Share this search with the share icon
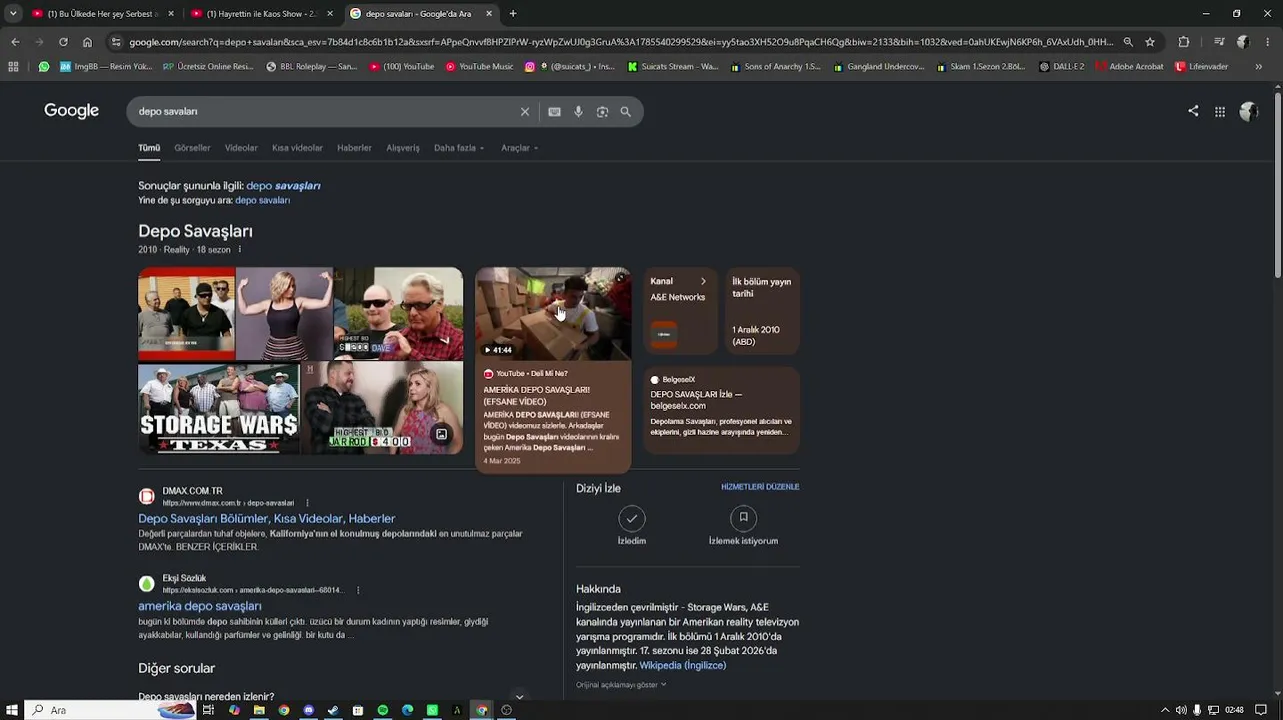 (x=1193, y=111)
